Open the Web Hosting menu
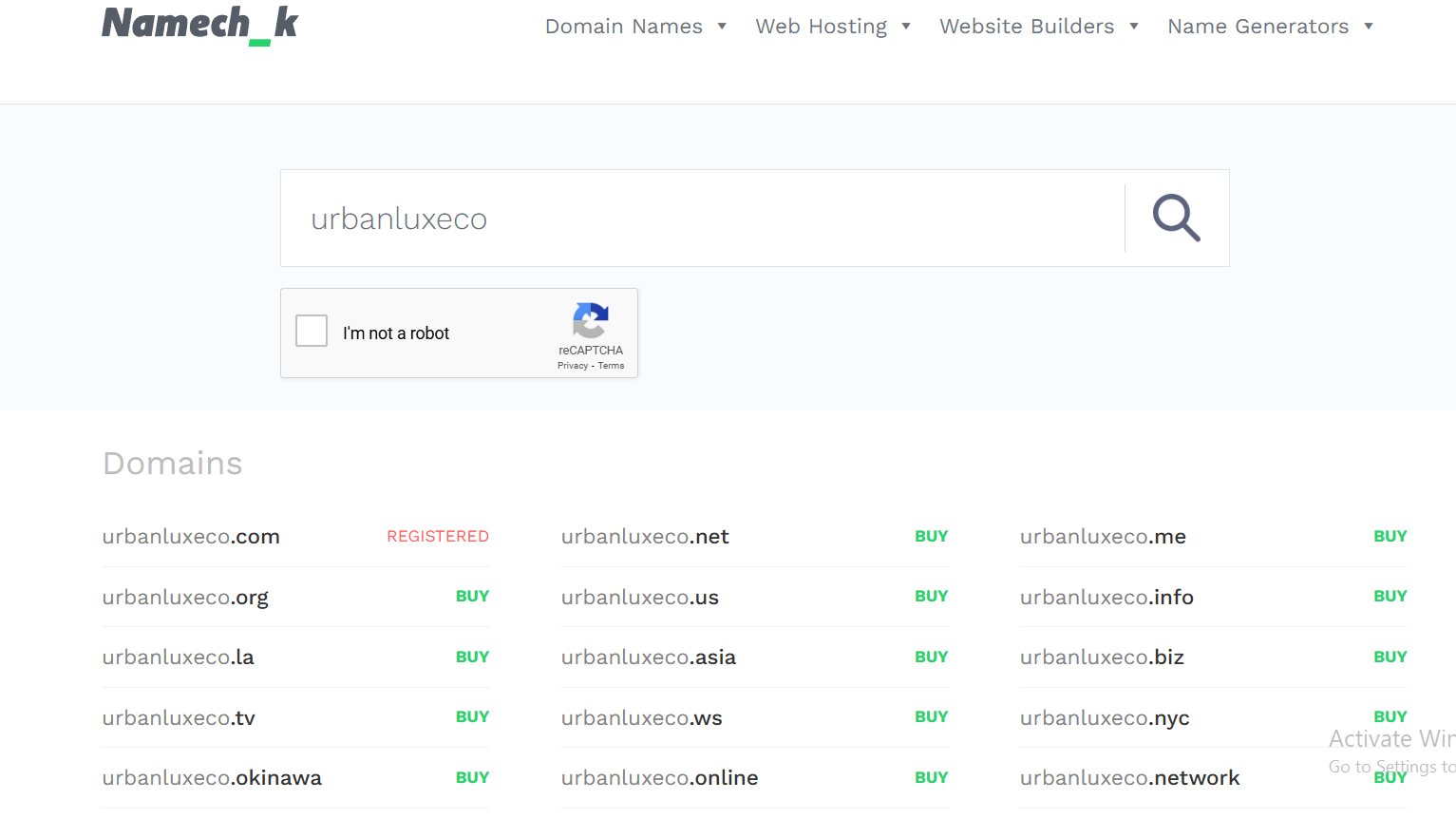 (822, 27)
